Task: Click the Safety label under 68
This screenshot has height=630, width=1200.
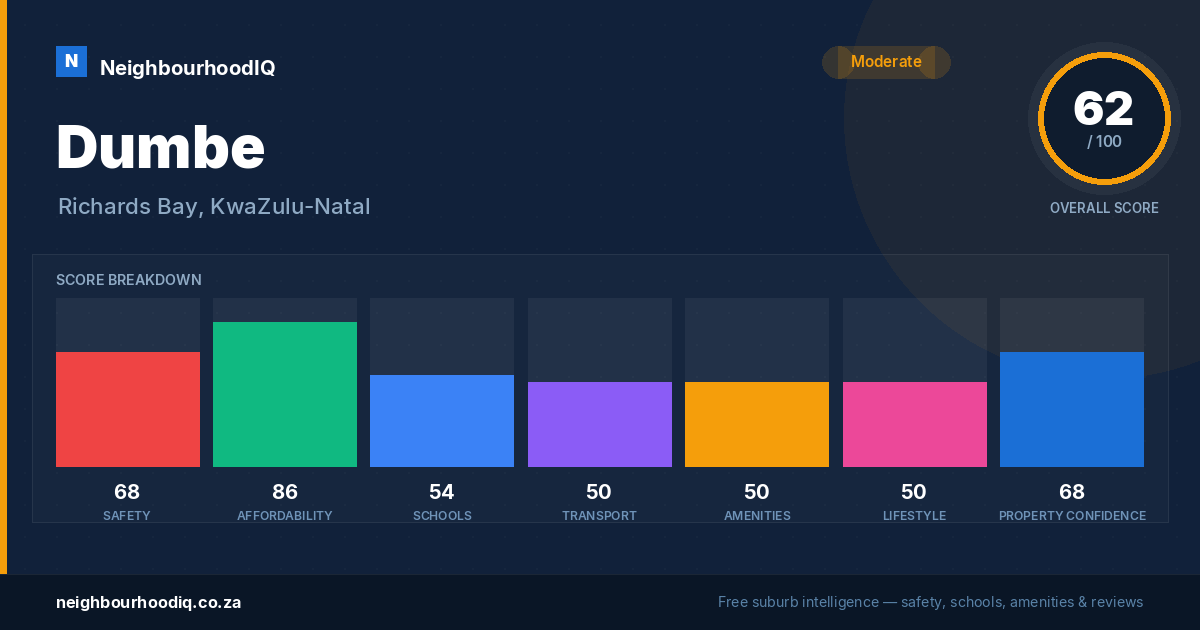Action: 127,516
